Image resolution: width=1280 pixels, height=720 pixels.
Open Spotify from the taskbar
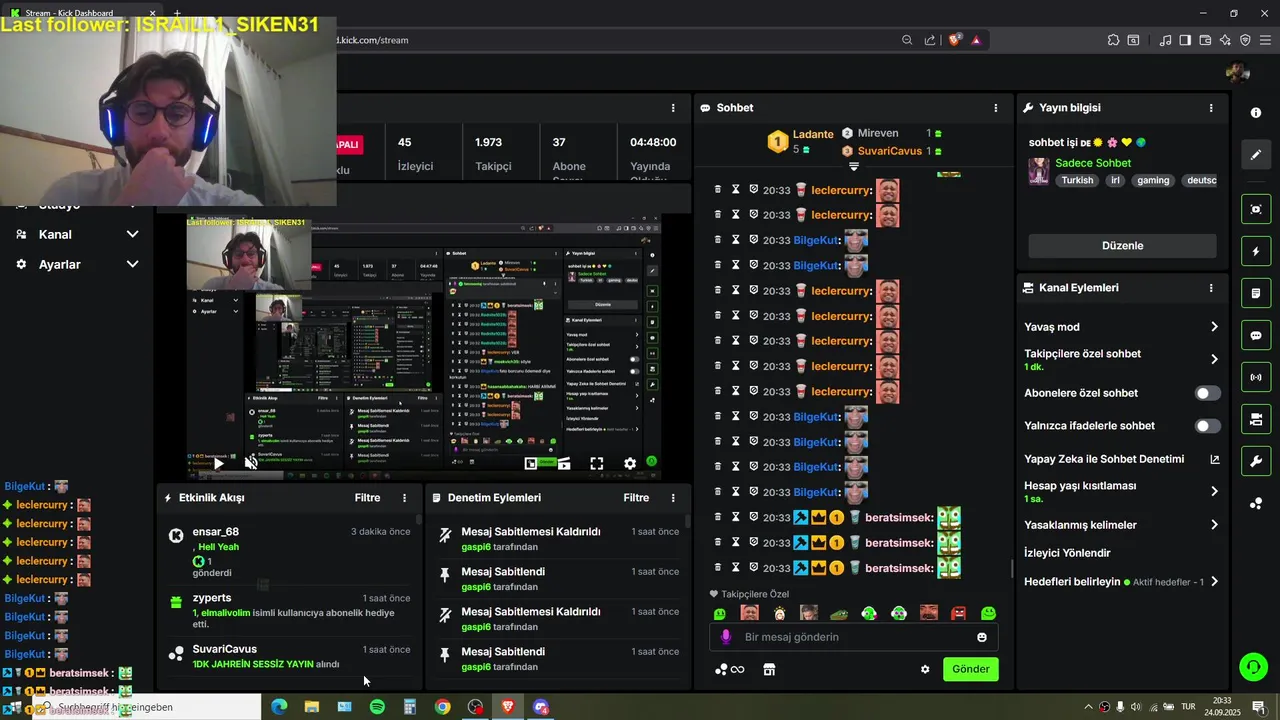click(377, 707)
